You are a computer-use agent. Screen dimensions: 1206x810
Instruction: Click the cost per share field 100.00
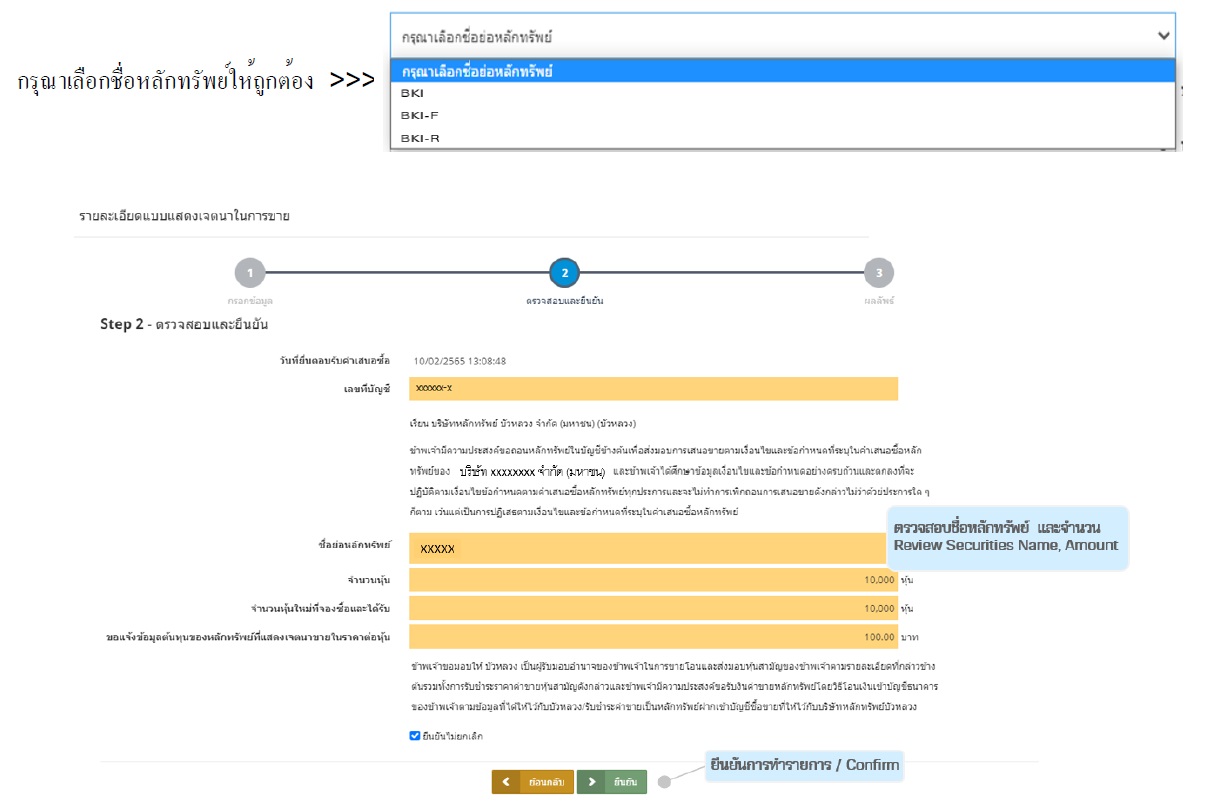653,636
